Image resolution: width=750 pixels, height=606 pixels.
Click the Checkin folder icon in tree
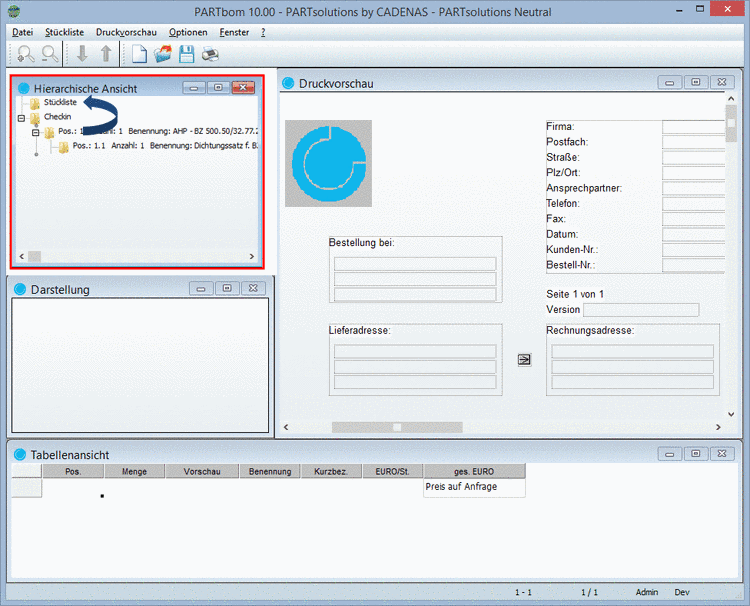point(34,118)
